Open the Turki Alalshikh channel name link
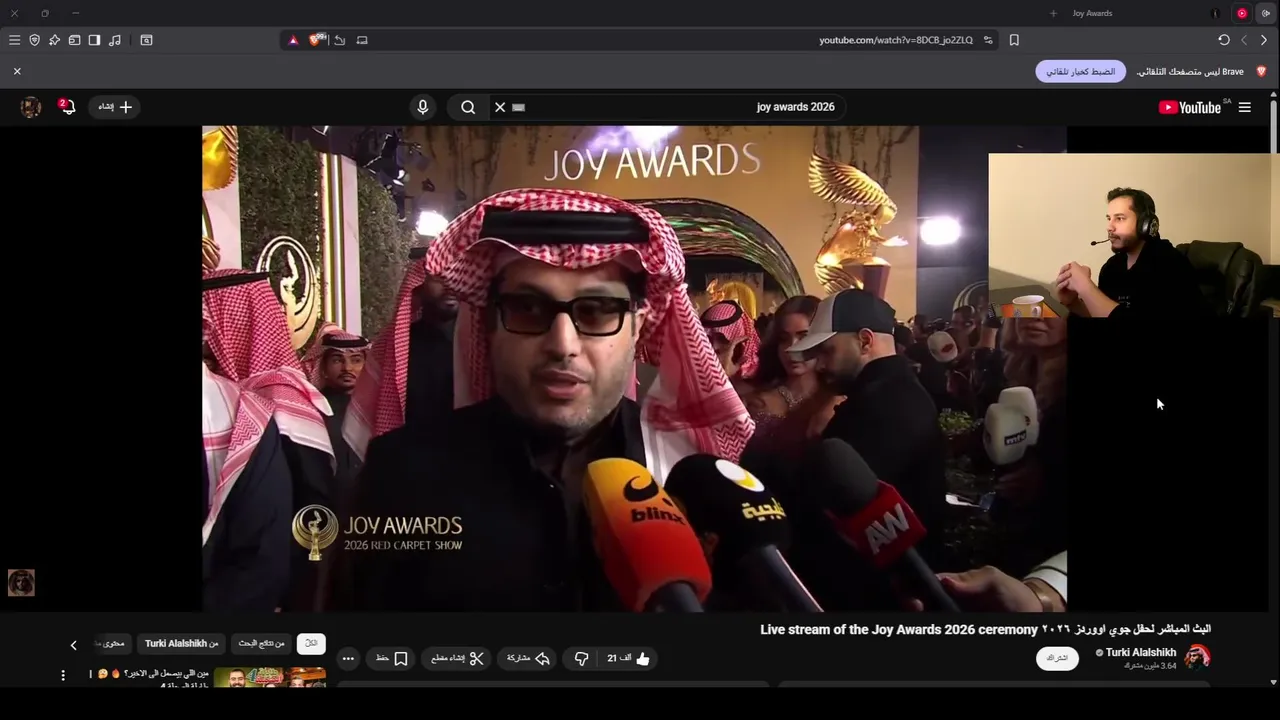 pyautogui.click(x=1141, y=652)
